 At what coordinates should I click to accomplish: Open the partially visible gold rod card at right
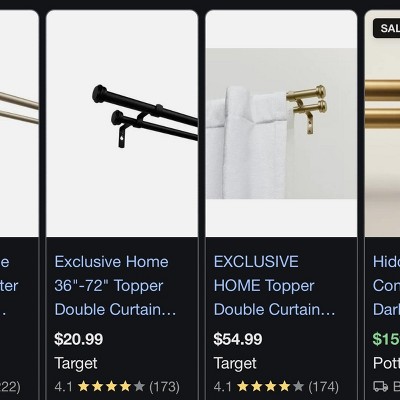pyautogui.click(x=383, y=123)
